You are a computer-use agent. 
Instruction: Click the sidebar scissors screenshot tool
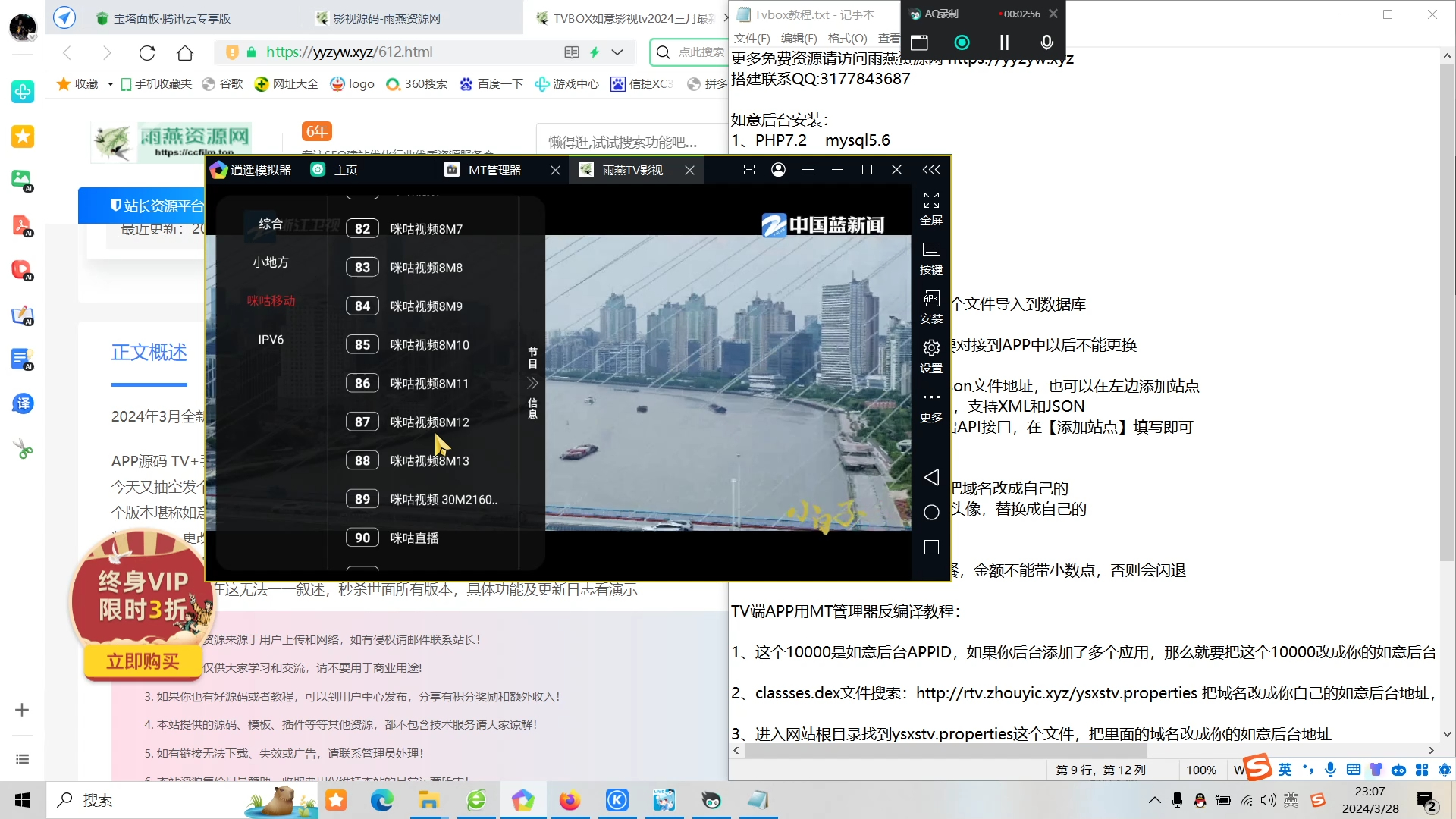[23, 450]
